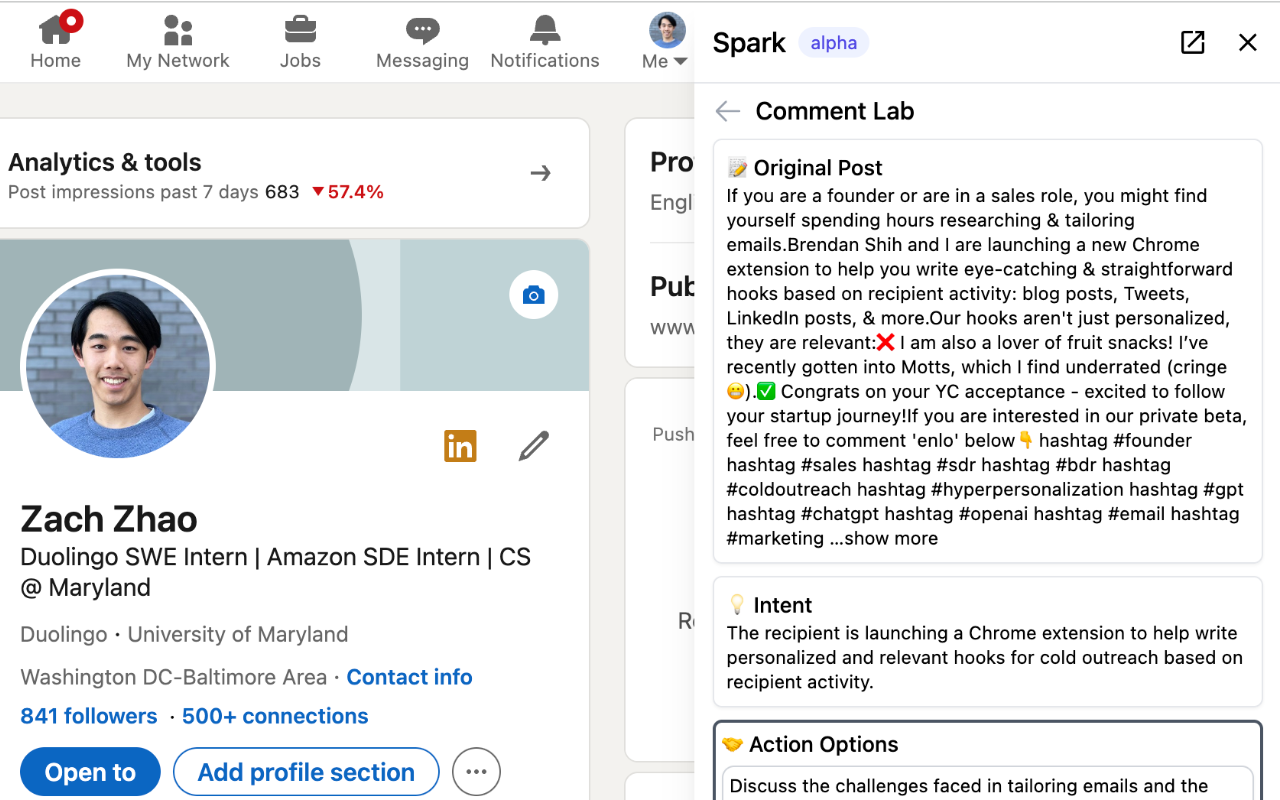Open Spark panel in new window

pos(1192,42)
